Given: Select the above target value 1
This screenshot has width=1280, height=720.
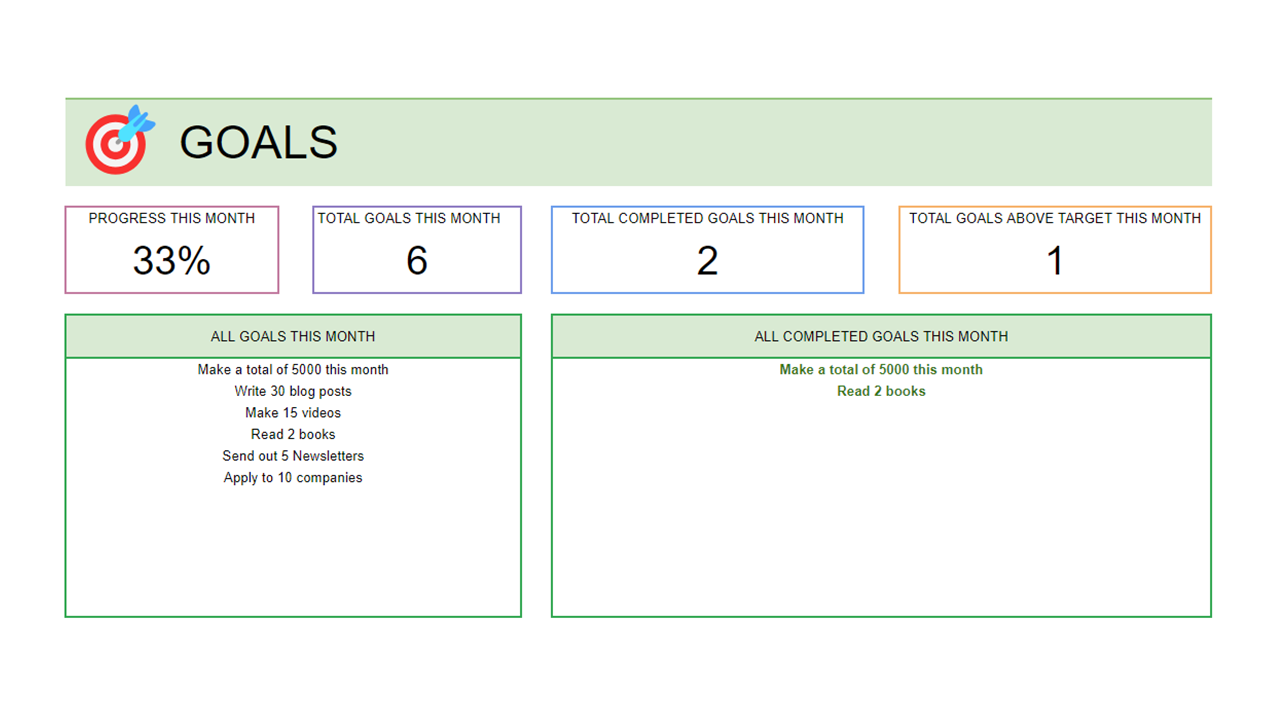Looking at the screenshot, I should [1055, 261].
